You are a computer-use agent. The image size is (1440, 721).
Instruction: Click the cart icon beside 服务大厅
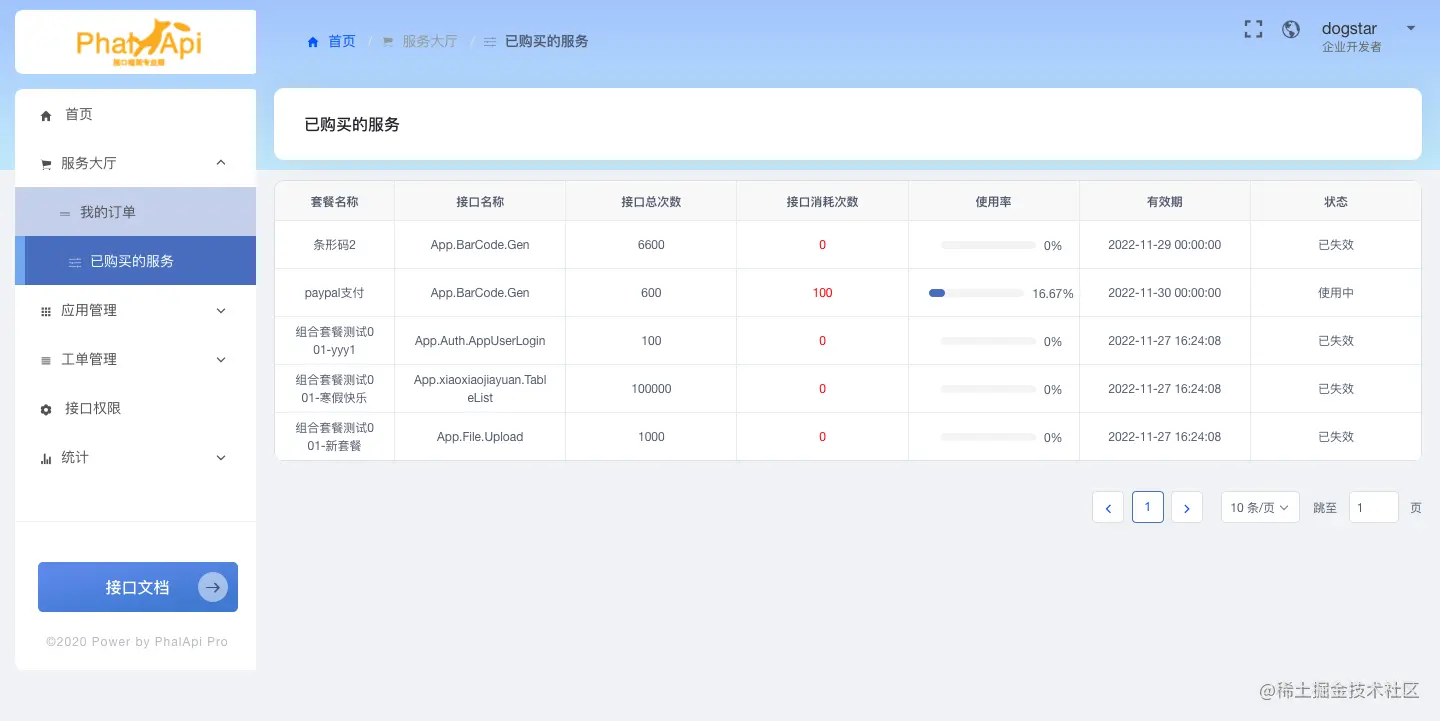pyautogui.click(x=46, y=164)
